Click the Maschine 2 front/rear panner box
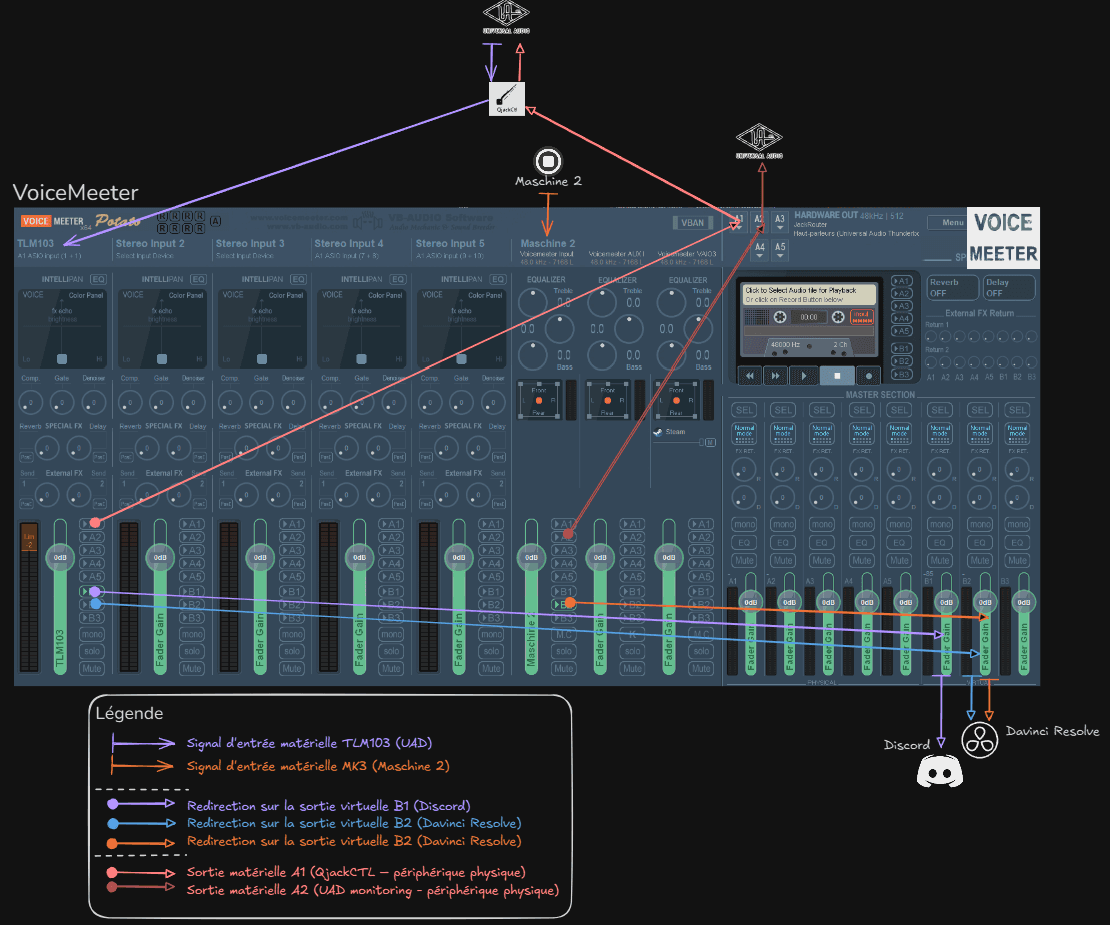This screenshot has width=1110, height=925. point(539,400)
